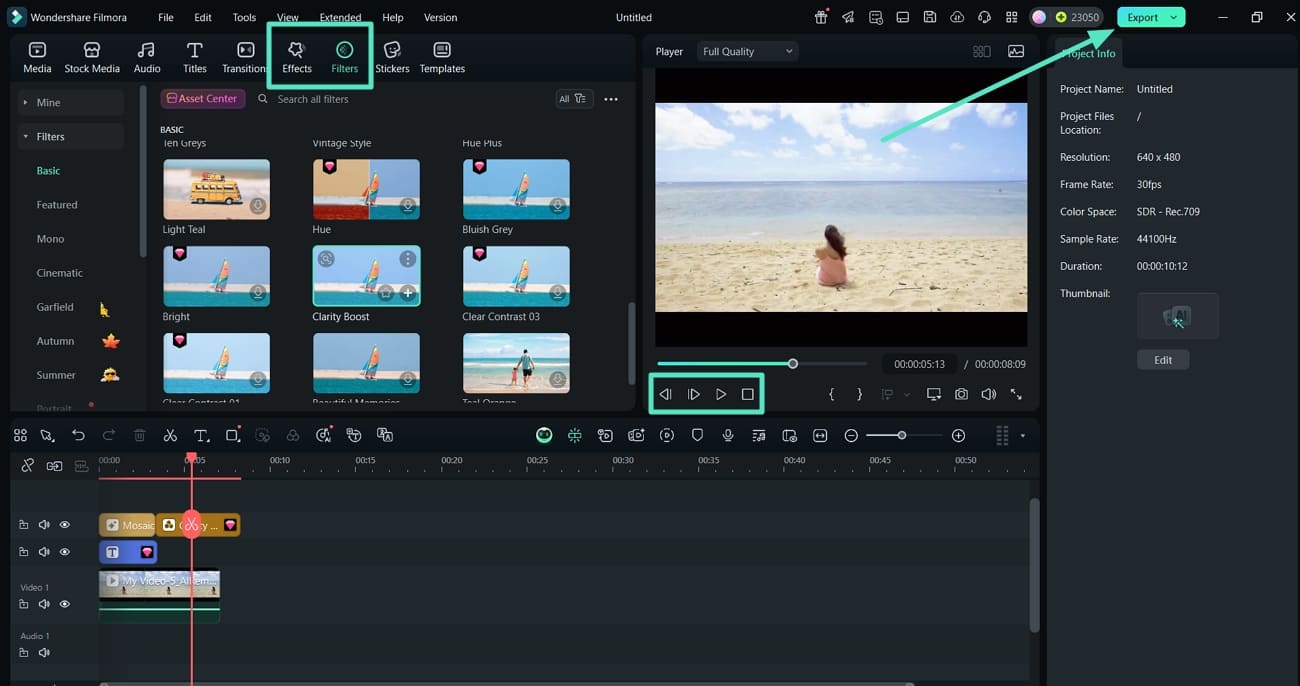Undo the last edit in timeline toolbar
The width and height of the screenshot is (1300, 686).
pos(78,435)
